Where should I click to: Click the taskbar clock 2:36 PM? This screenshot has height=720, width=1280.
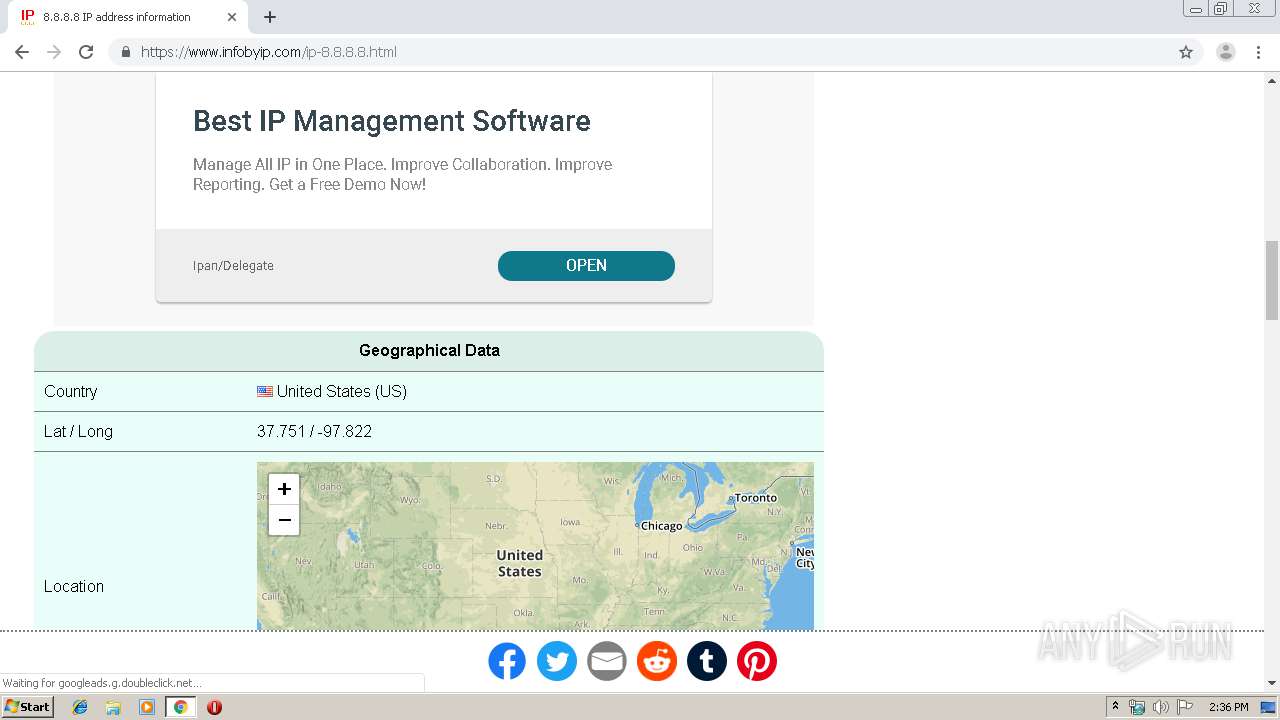point(1229,707)
